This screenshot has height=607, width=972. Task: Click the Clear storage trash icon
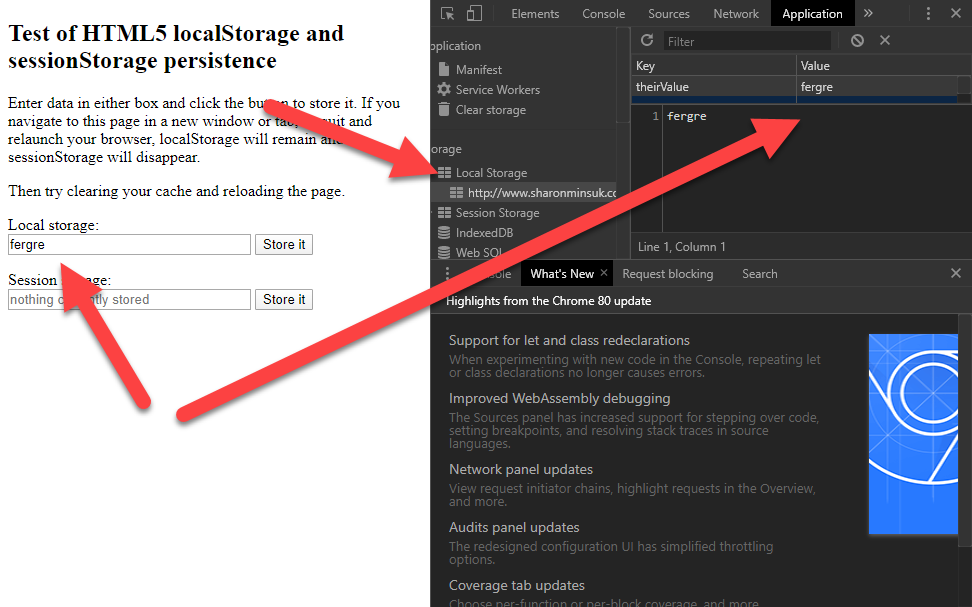(x=443, y=109)
